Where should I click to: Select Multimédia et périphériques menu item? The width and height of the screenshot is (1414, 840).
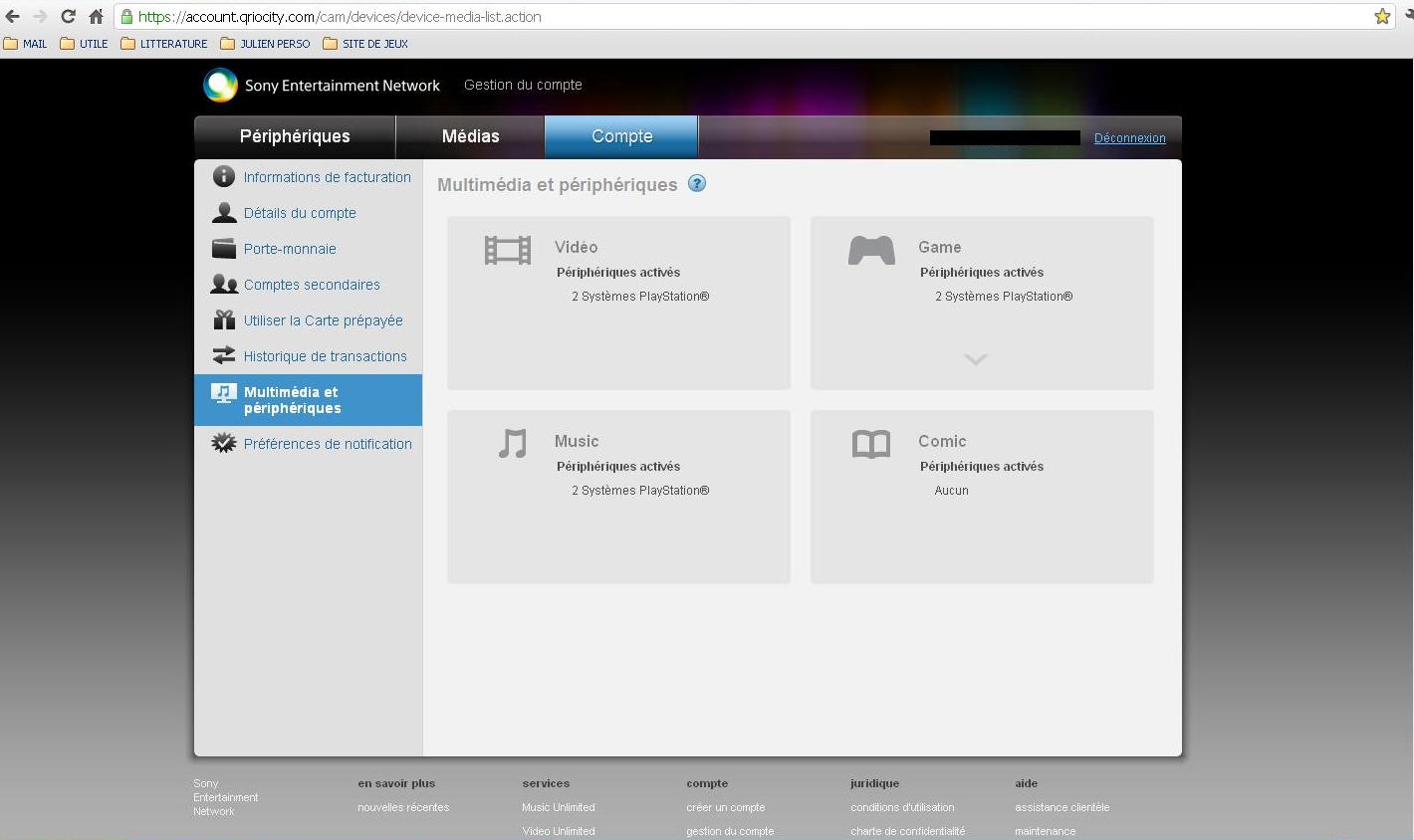point(308,400)
